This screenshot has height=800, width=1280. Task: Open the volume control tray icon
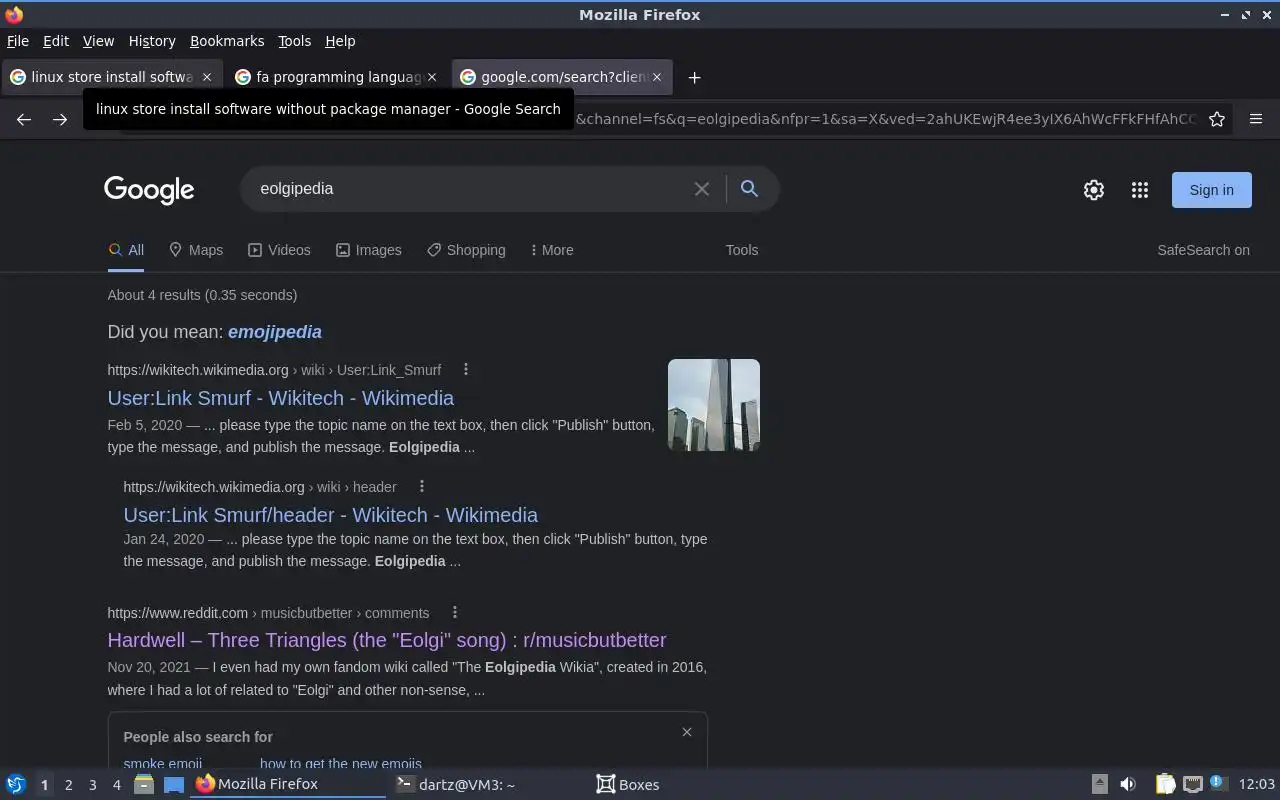1128,784
